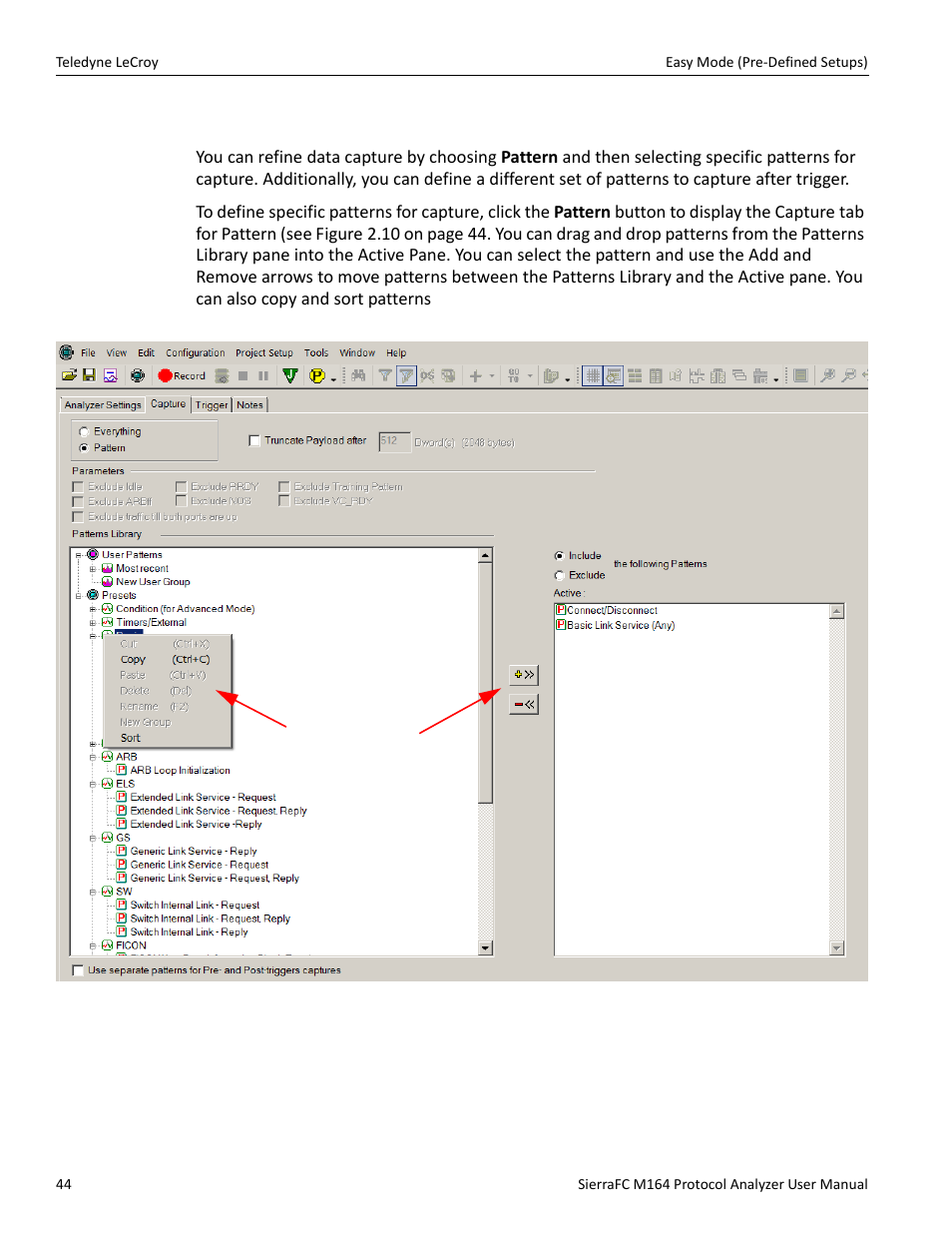Switch to the Notes tab
Screen dimensions: 952x1233
pyautogui.click(x=249, y=405)
